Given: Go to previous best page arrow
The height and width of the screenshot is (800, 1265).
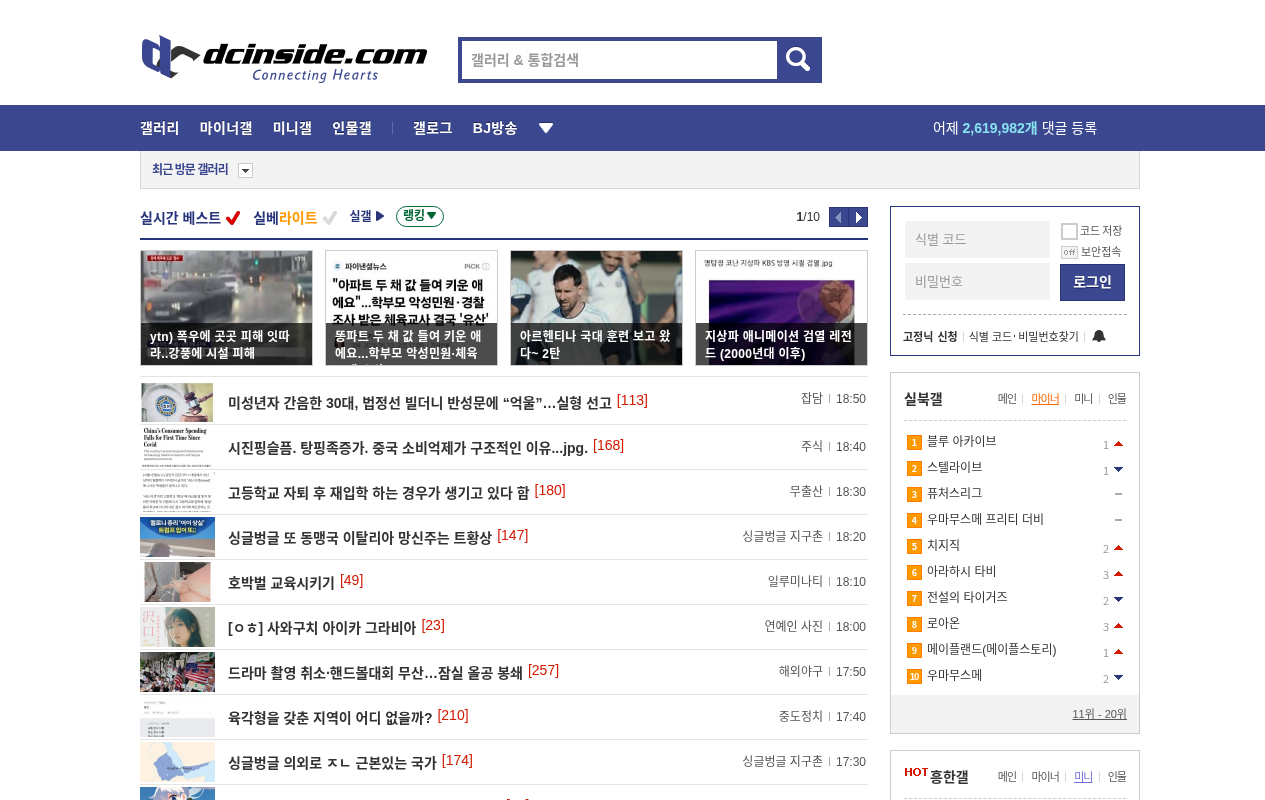Looking at the screenshot, I should click(839, 217).
